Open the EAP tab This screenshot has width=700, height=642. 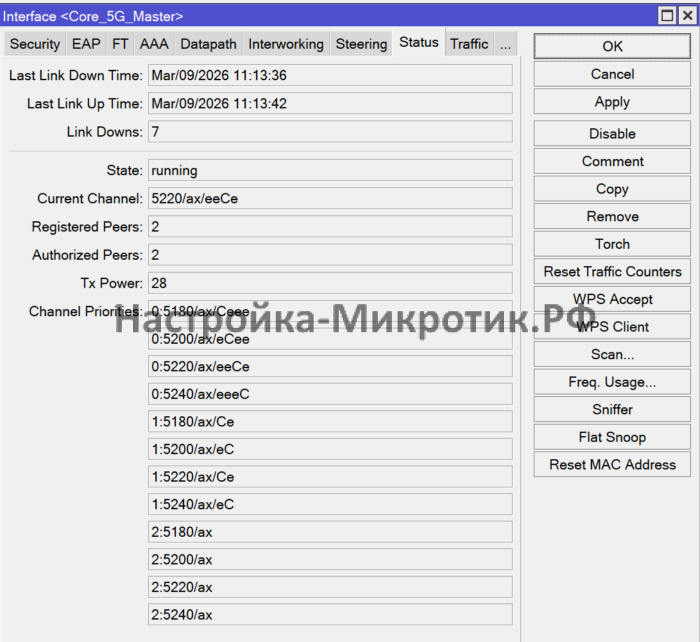(x=86, y=44)
